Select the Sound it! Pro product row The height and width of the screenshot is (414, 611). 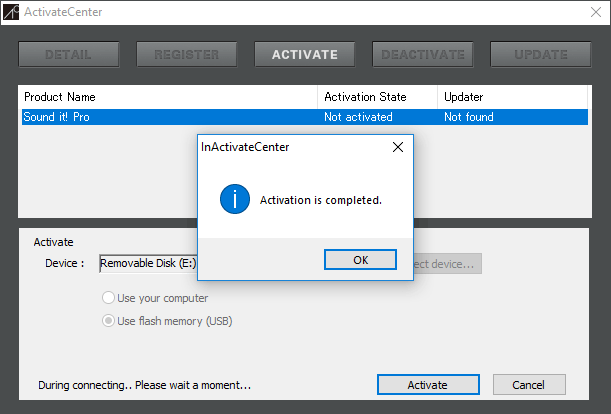coord(305,117)
